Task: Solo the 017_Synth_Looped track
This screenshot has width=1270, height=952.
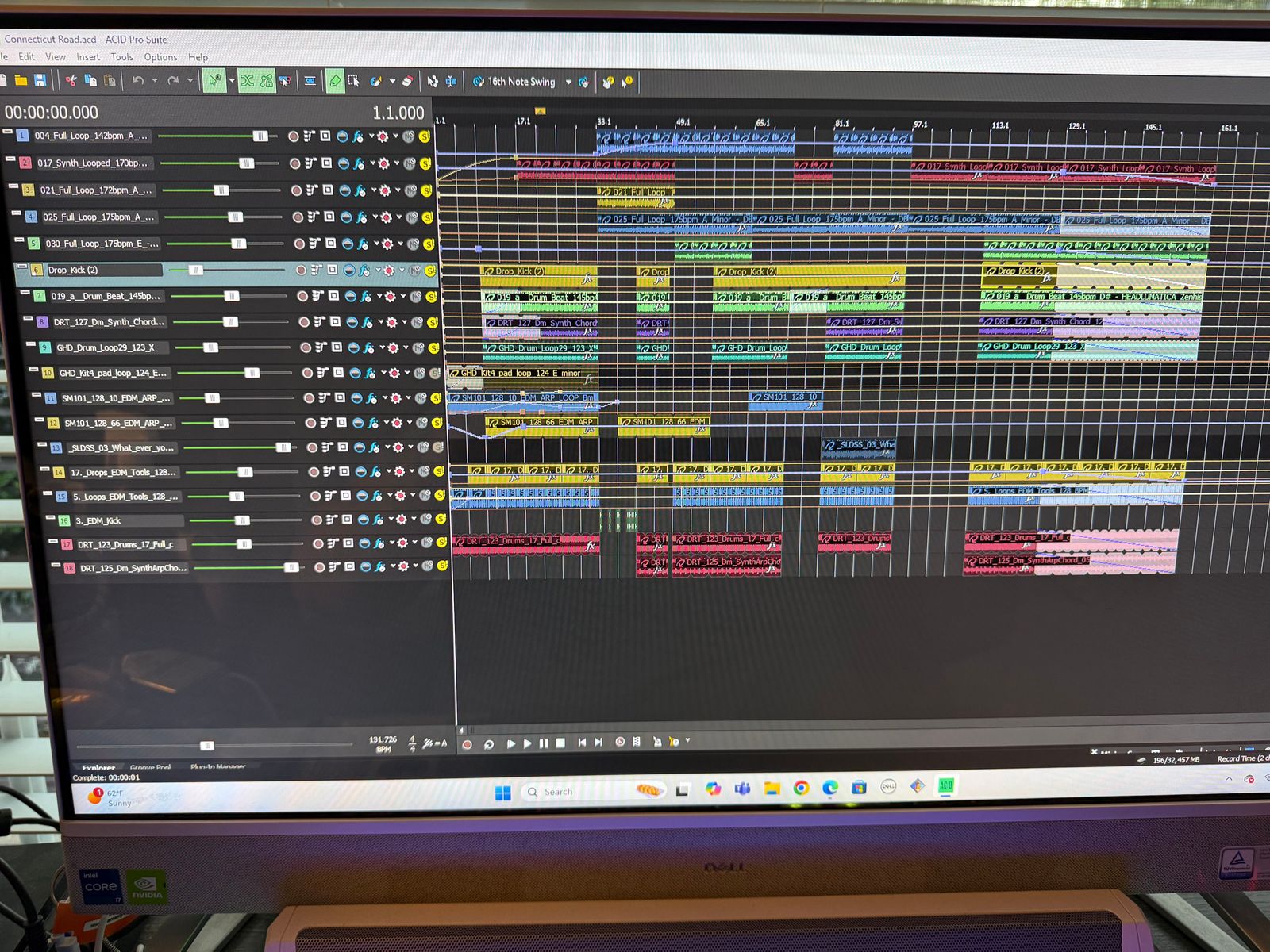Action: pyautogui.click(x=425, y=163)
